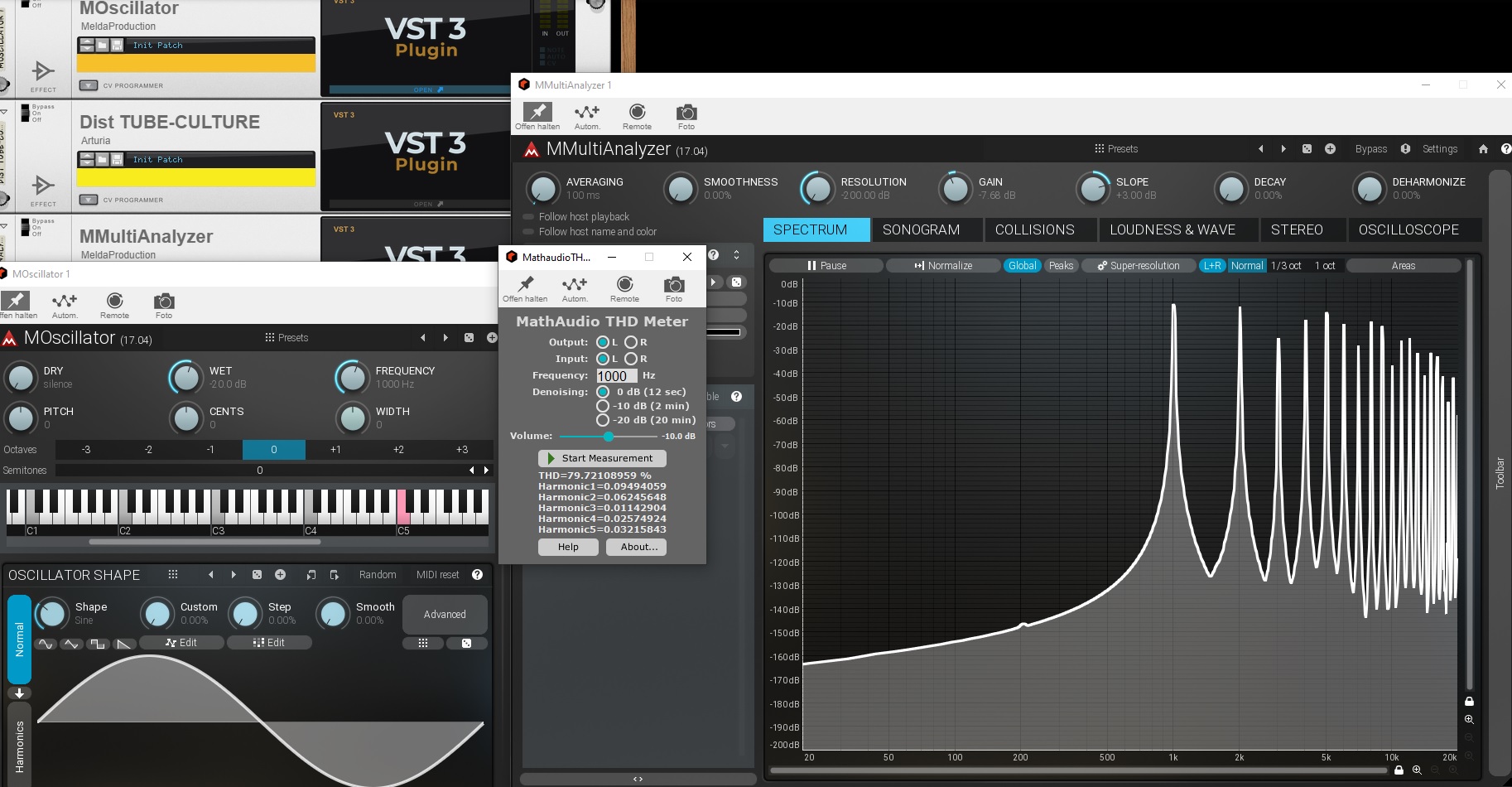Image resolution: width=1512 pixels, height=787 pixels.
Task: Open the MMultiAnalyzer Autom. automation icon
Action: point(587,112)
